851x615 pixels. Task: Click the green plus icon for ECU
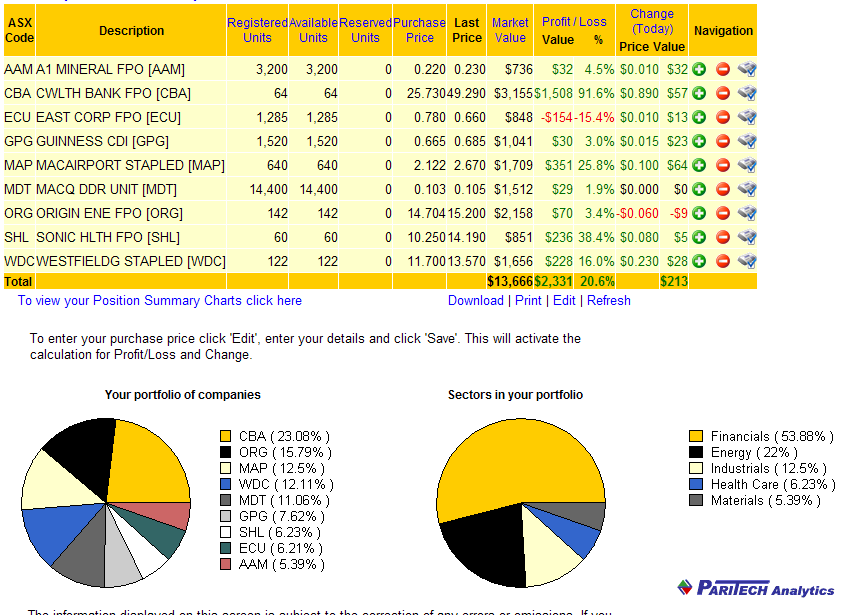[x=699, y=117]
